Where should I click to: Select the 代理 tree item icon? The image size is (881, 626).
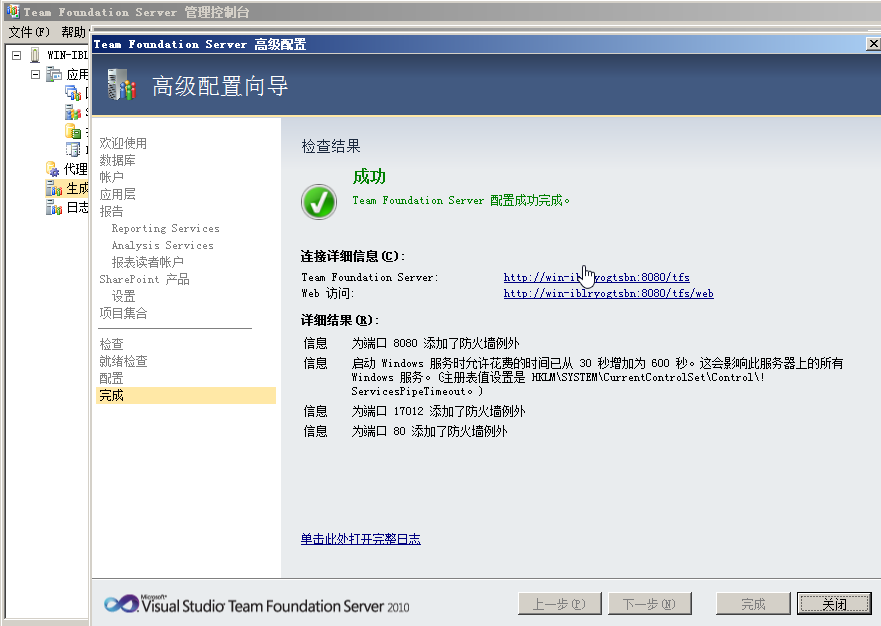53,169
